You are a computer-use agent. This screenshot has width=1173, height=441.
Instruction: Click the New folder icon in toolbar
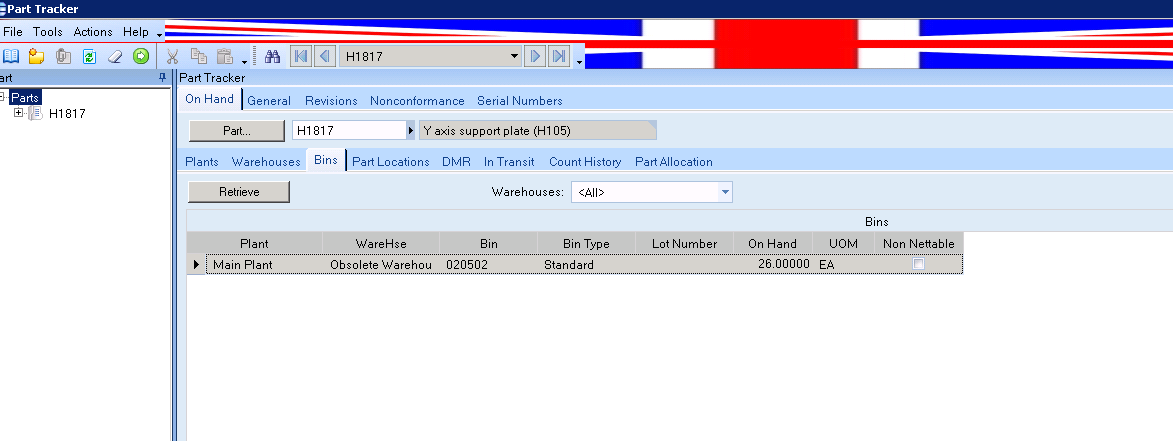click(x=37, y=56)
